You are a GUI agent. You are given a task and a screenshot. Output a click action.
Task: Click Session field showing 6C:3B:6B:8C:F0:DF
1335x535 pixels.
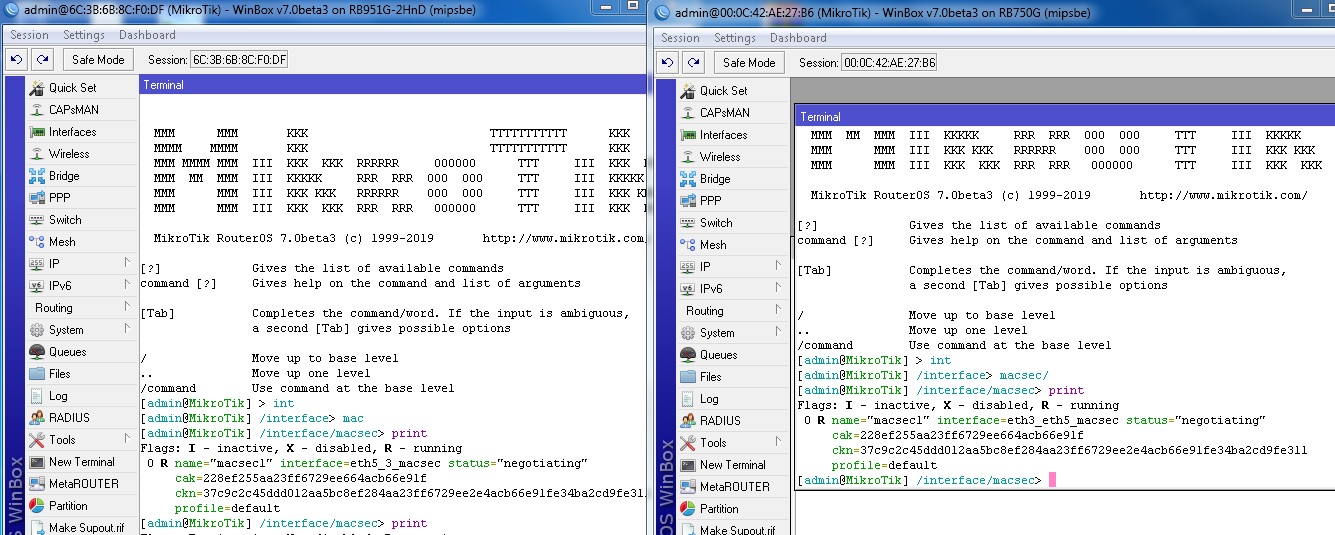[240, 60]
